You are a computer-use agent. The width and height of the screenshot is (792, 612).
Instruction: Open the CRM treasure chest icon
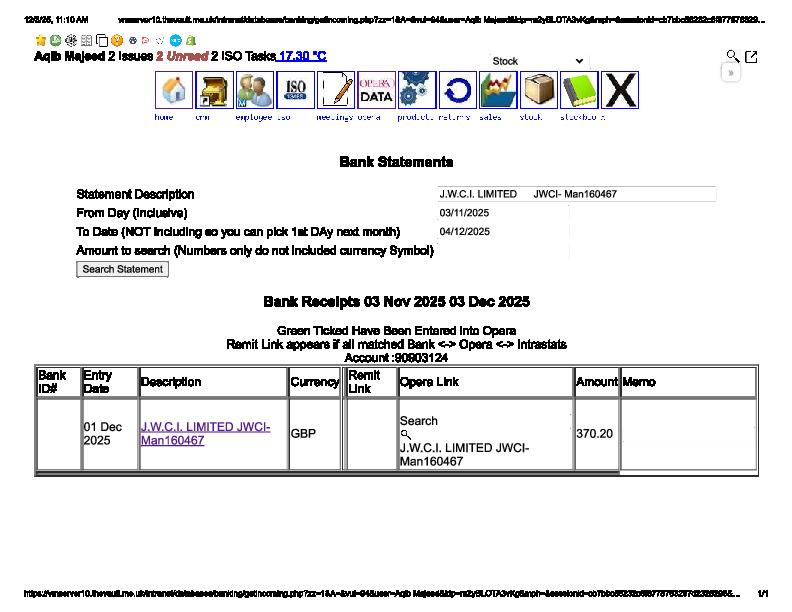[x=214, y=90]
